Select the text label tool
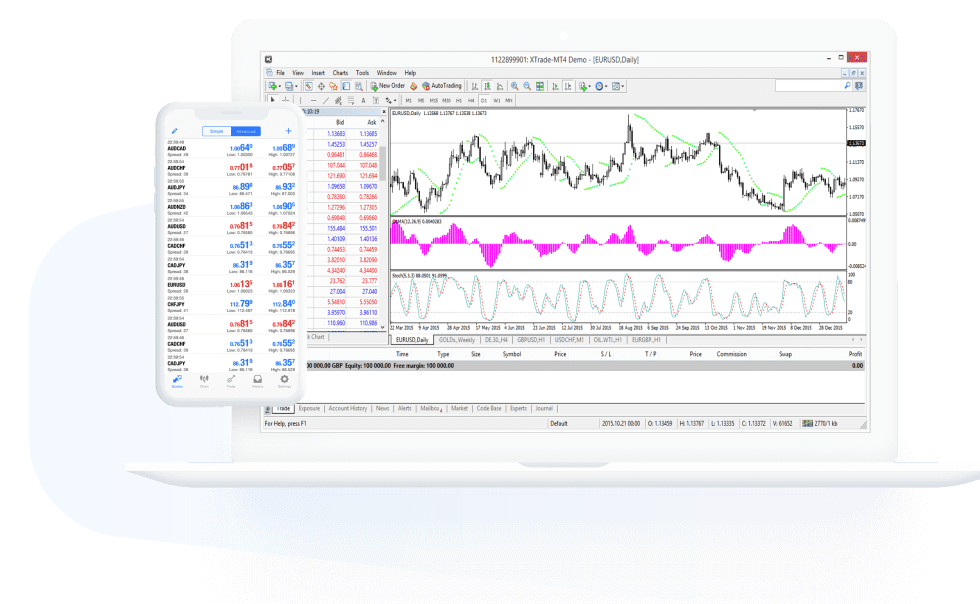980x604 pixels. coord(376,100)
